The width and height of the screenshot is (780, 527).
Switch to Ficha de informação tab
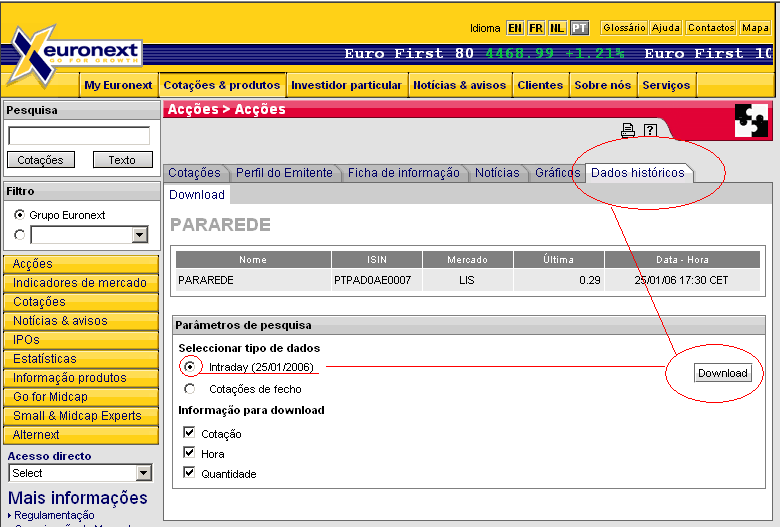click(x=403, y=173)
